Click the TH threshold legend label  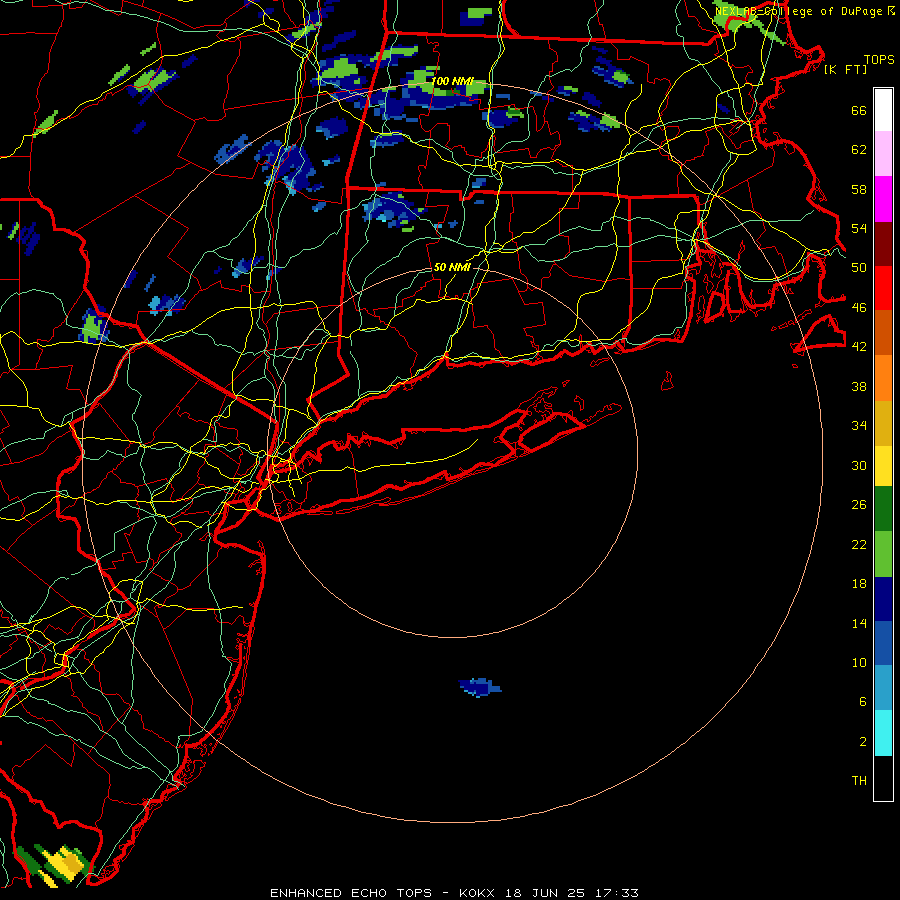click(x=859, y=780)
